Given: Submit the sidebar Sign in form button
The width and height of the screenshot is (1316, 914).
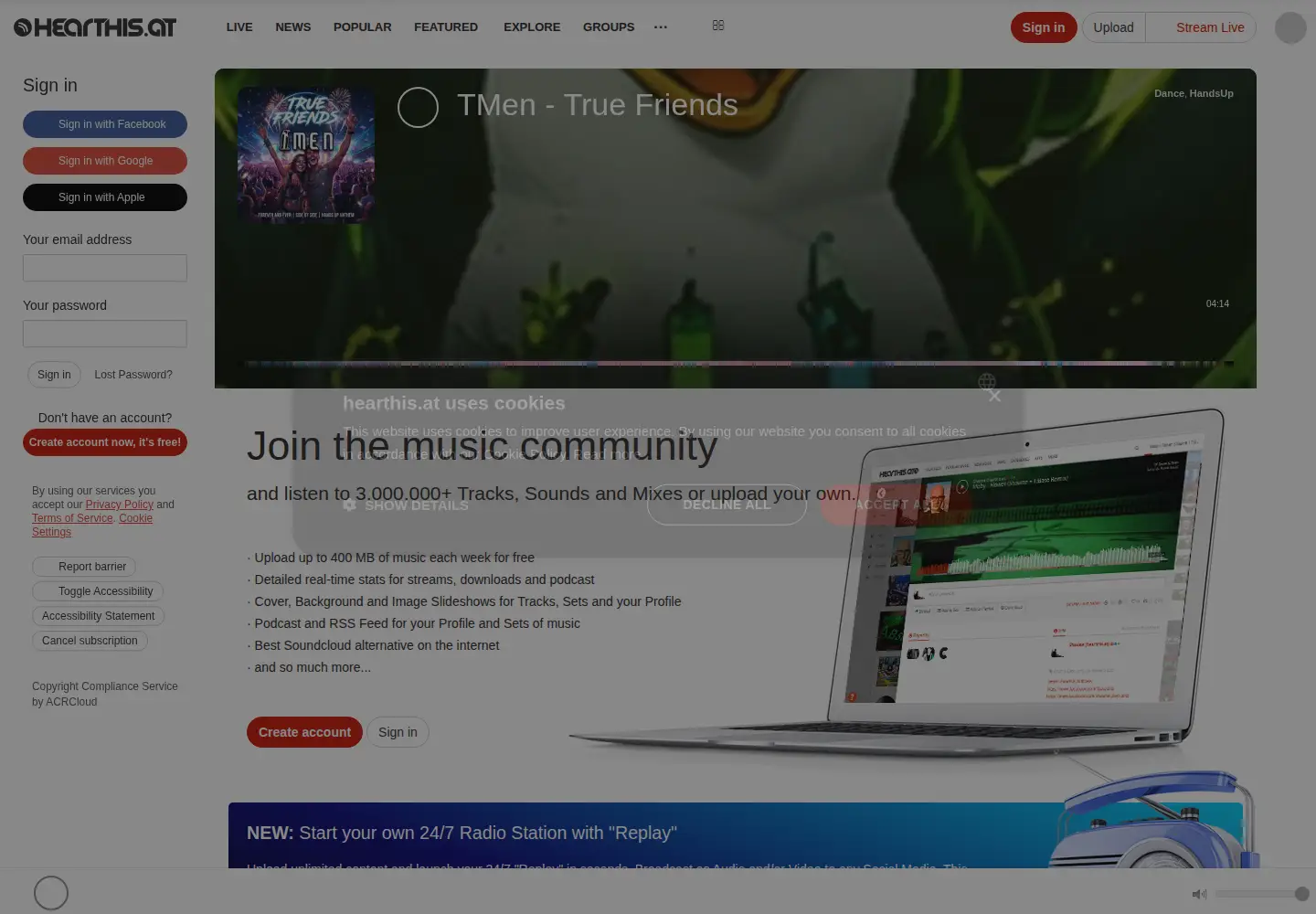Looking at the screenshot, I should point(54,375).
